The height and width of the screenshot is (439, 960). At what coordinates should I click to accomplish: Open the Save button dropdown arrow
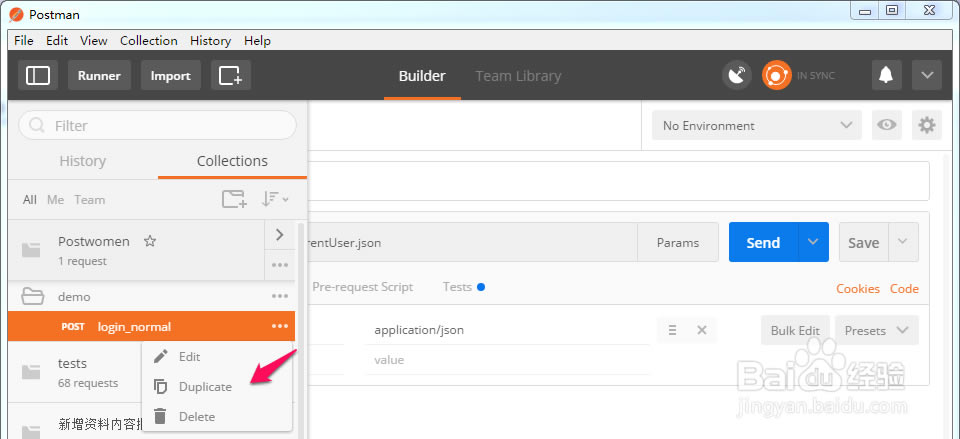902,242
